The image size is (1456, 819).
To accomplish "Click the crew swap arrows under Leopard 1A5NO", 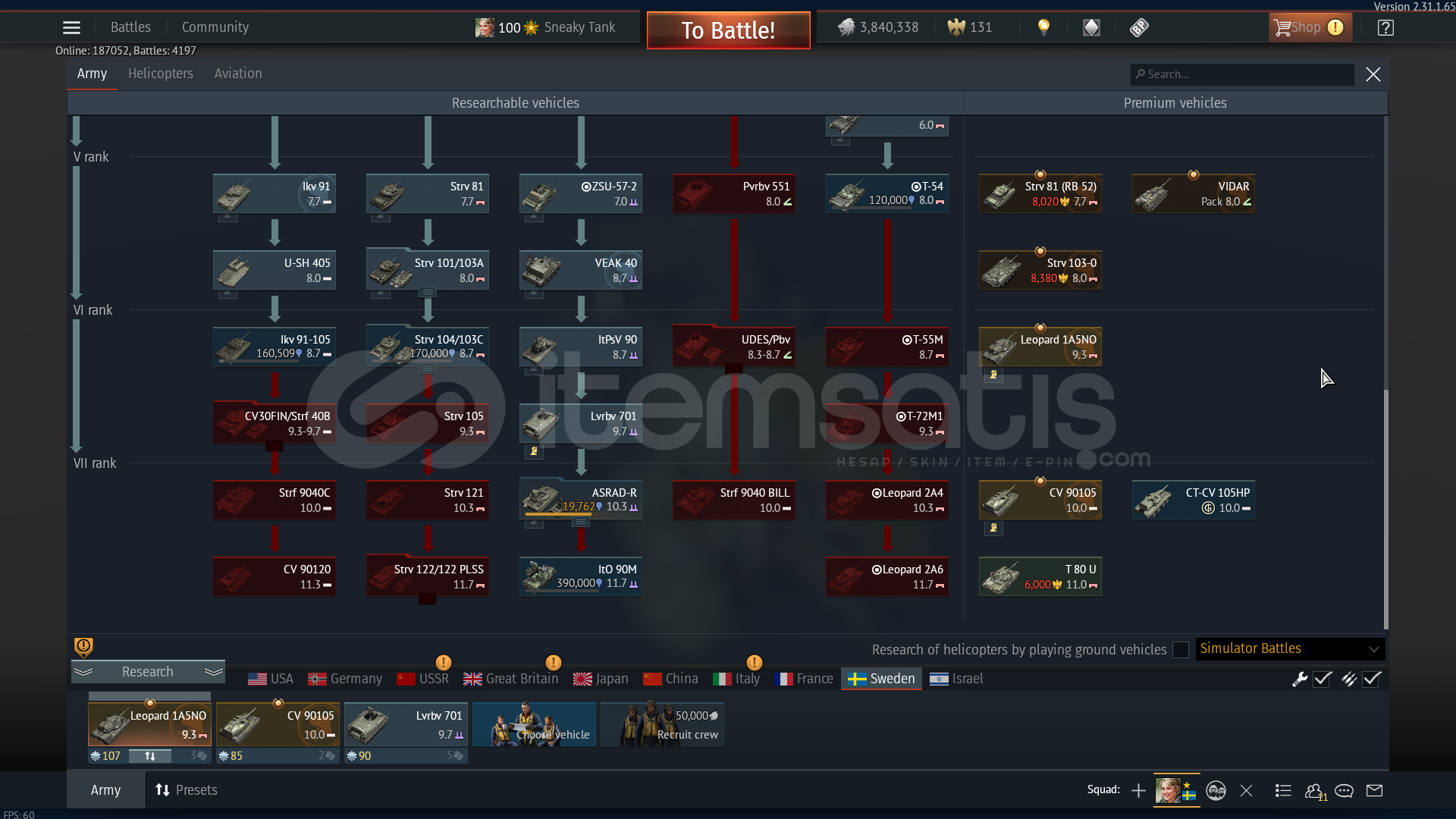I will pyautogui.click(x=150, y=756).
